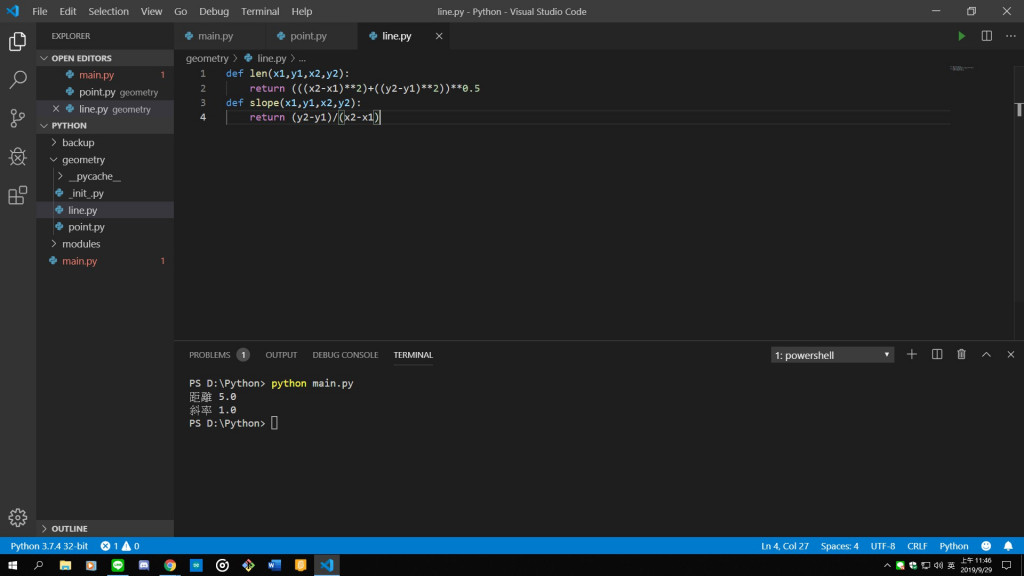This screenshot has height=576, width=1024.
Task: Open the Terminal menu
Action: (x=260, y=11)
